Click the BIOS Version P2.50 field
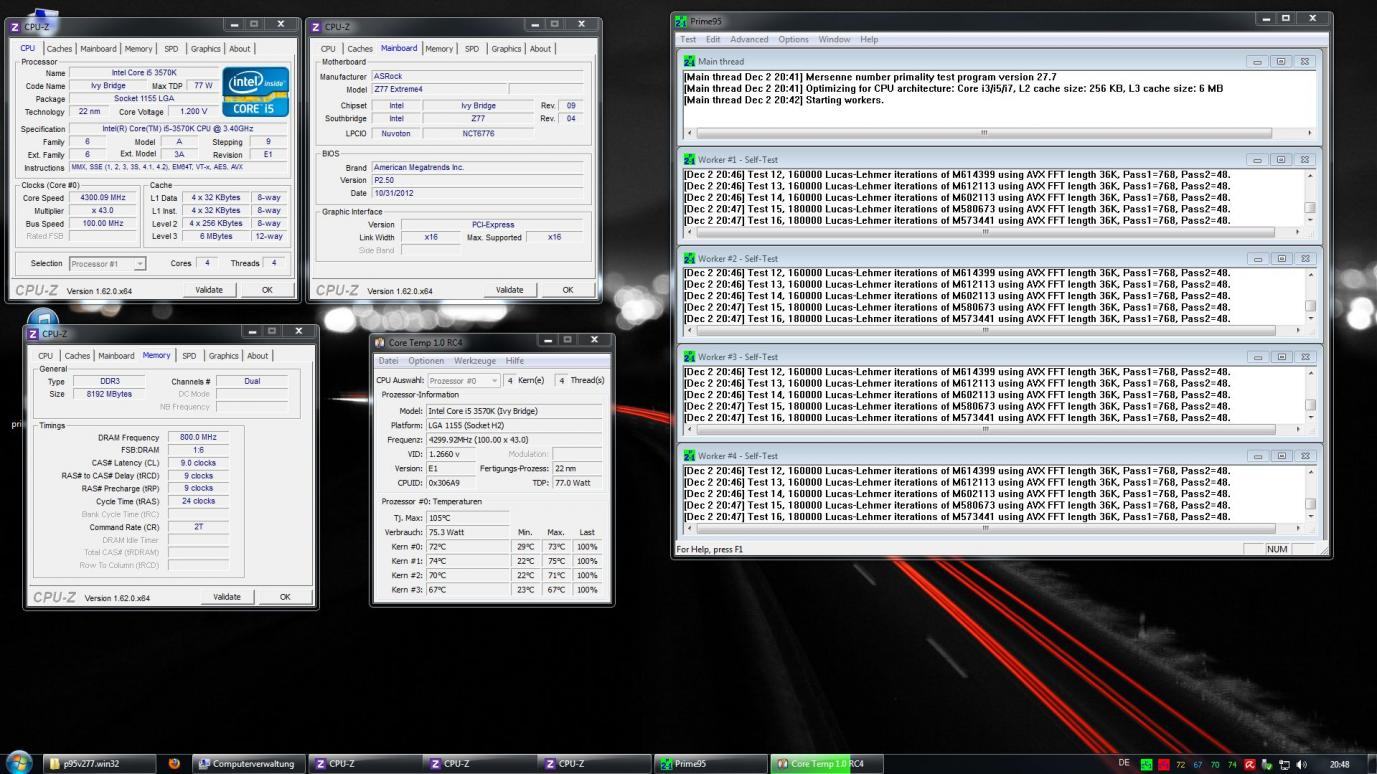The image size is (1377, 774). click(477, 180)
